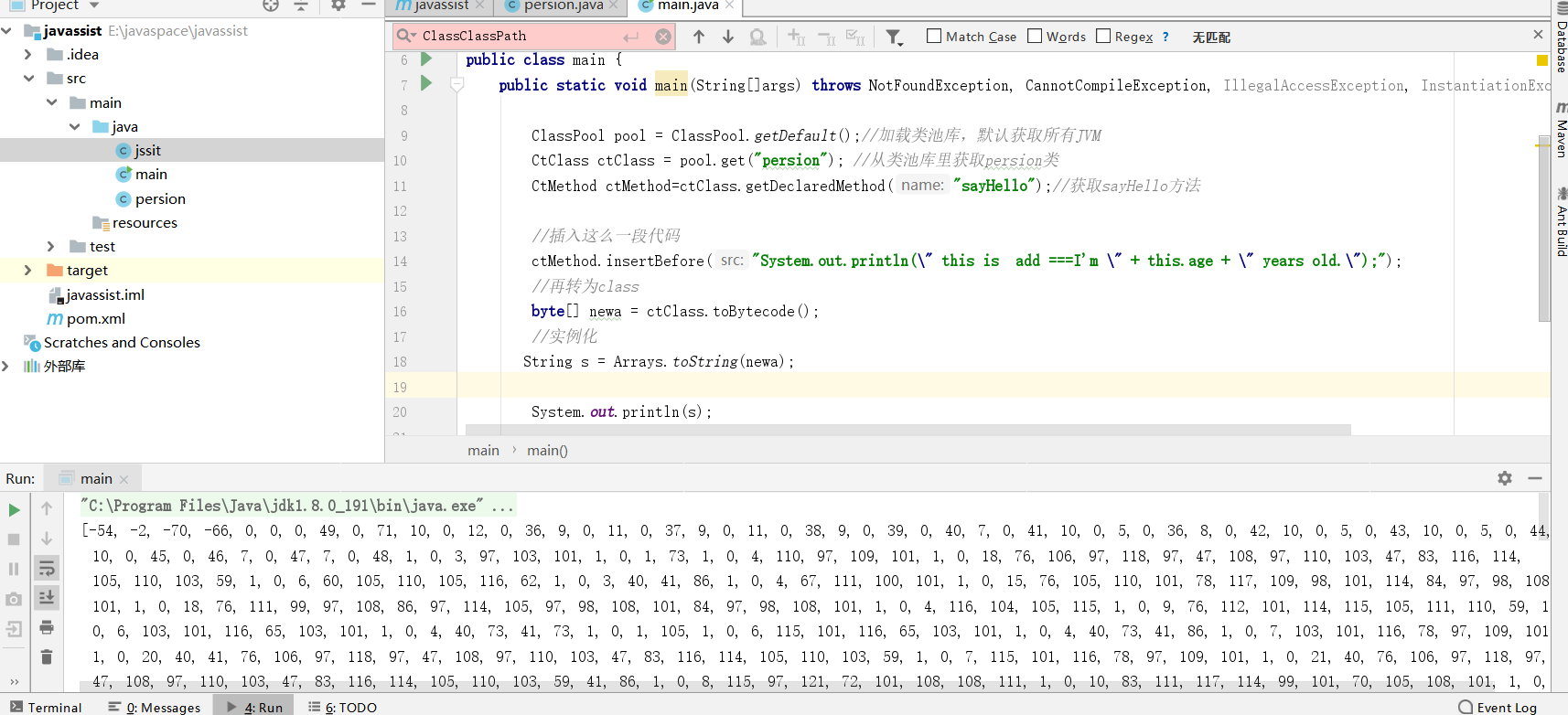
Task: Collapse the main method fold marker
Action: click(x=457, y=84)
